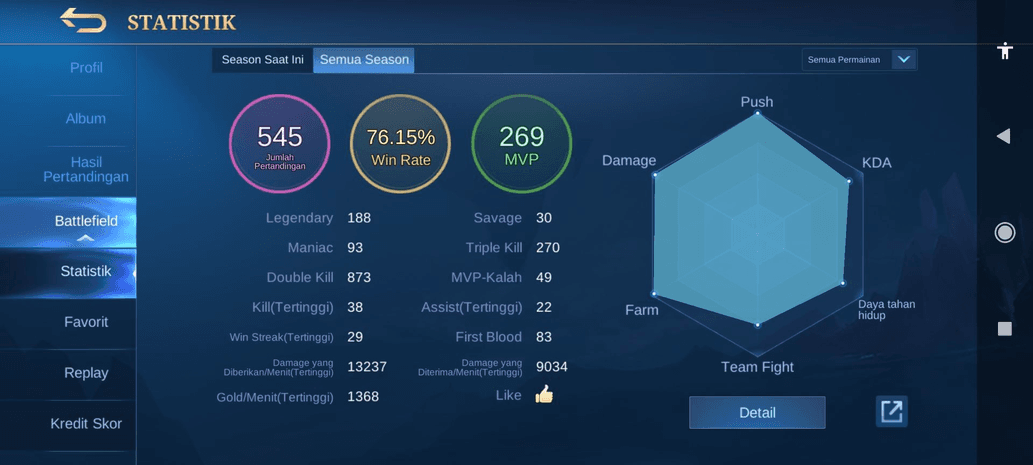Switch to Season Saat Ini tab
This screenshot has width=1033, height=465.
[262, 60]
